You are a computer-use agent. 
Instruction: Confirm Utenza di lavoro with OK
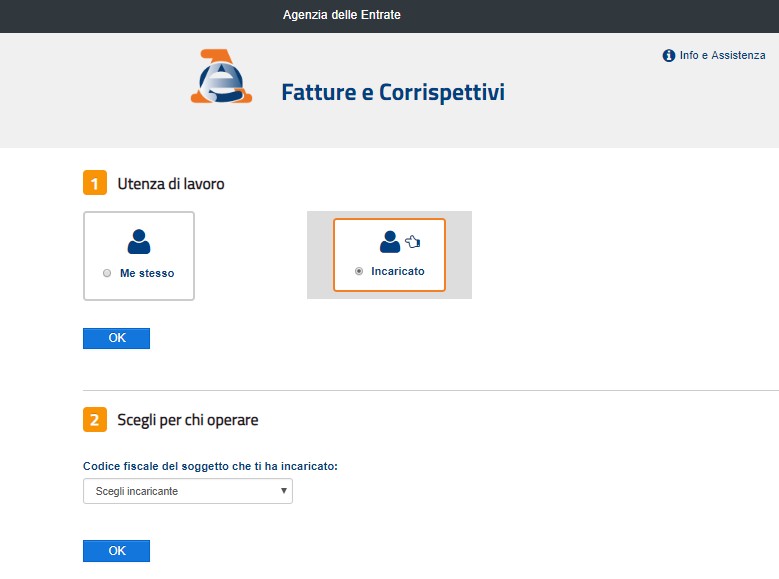[116, 338]
